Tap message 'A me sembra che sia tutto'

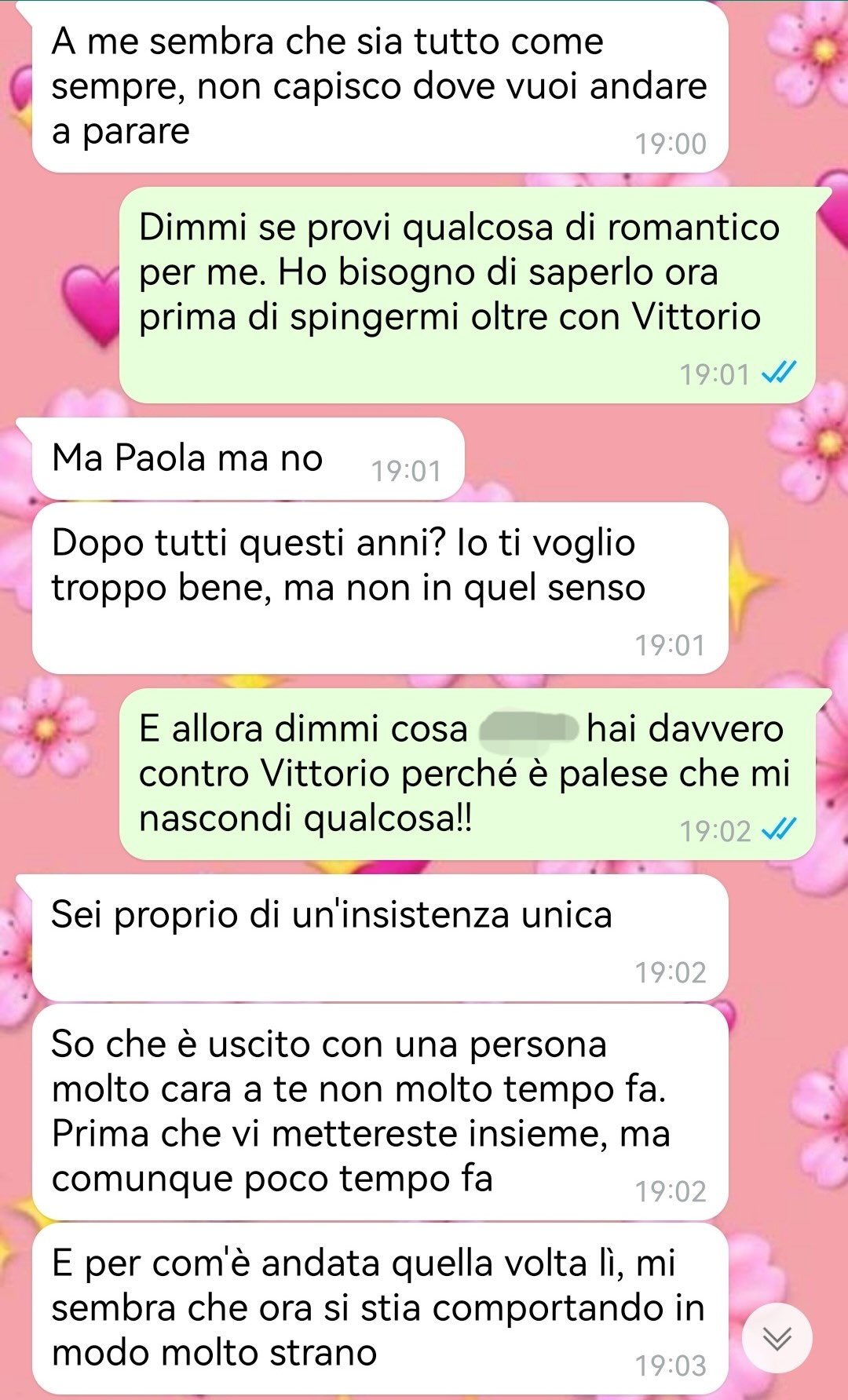tap(380, 86)
